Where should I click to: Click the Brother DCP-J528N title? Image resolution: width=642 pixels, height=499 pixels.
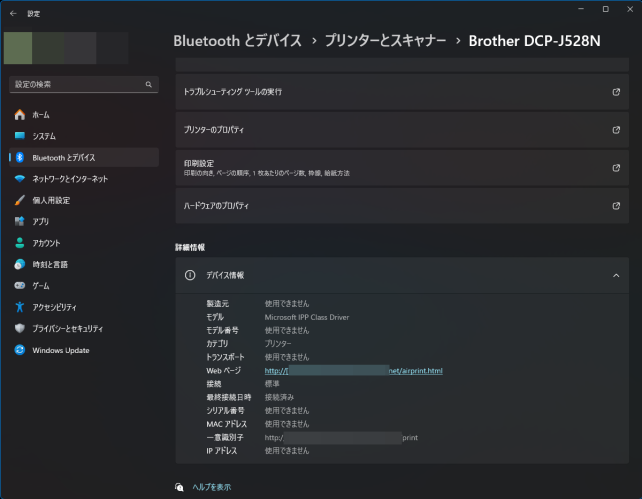pyautogui.click(x=534, y=41)
